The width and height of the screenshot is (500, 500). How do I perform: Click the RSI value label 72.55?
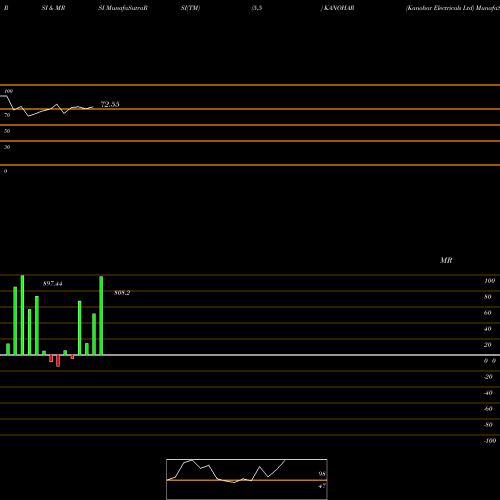tap(110, 104)
